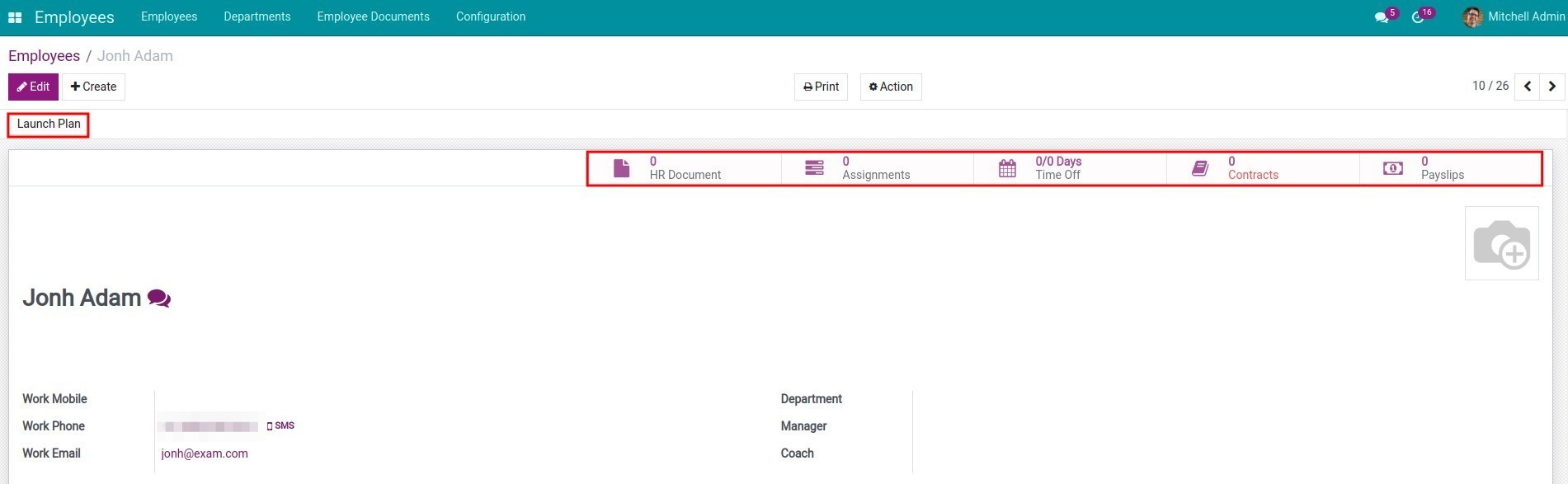Open the Configuration menu

pyautogui.click(x=491, y=16)
